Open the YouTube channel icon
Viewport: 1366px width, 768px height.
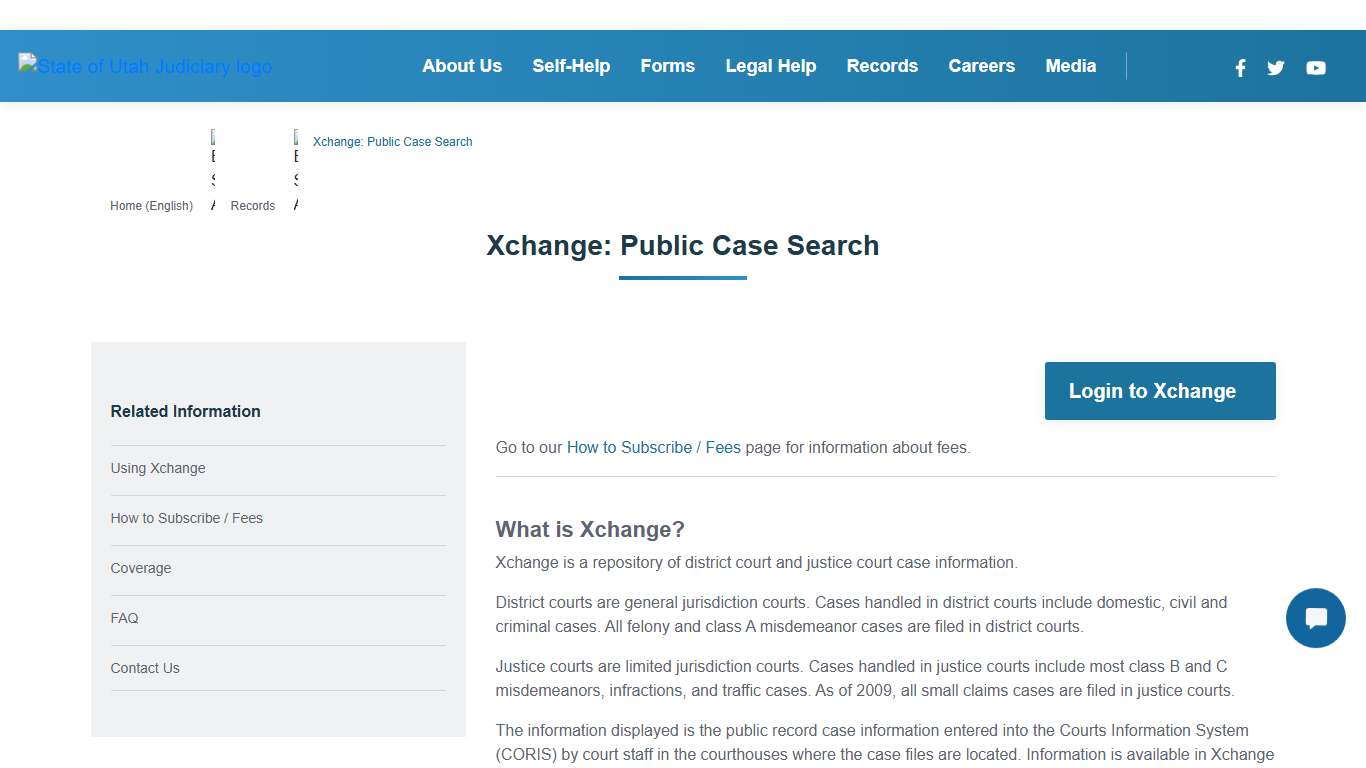(x=1315, y=68)
